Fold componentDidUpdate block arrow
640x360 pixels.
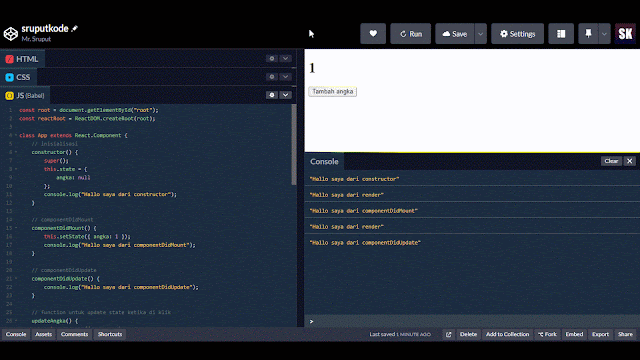[16, 278]
